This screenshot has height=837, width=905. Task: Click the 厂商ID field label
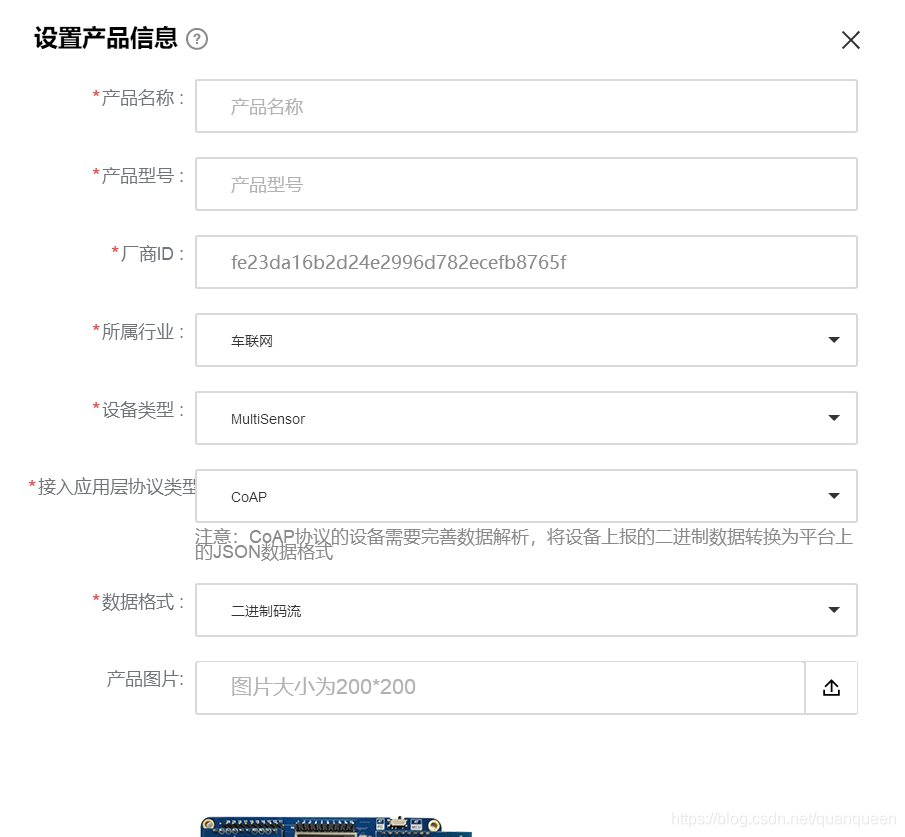point(148,253)
